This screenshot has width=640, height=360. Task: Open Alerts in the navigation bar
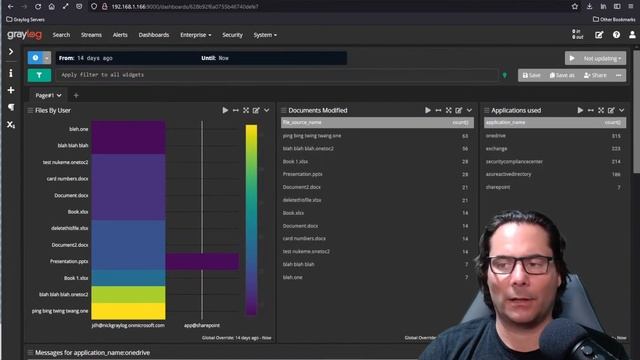120,35
